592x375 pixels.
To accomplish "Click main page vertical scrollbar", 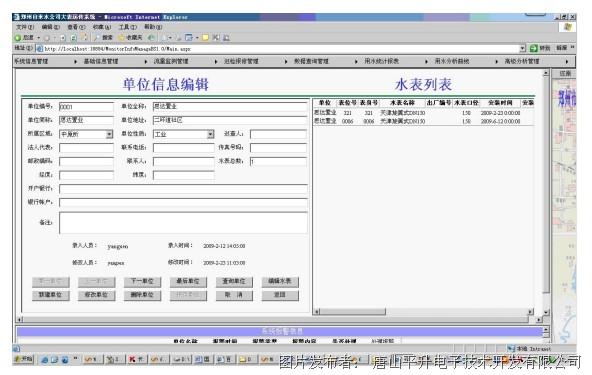I will click(x=546, y=192).
